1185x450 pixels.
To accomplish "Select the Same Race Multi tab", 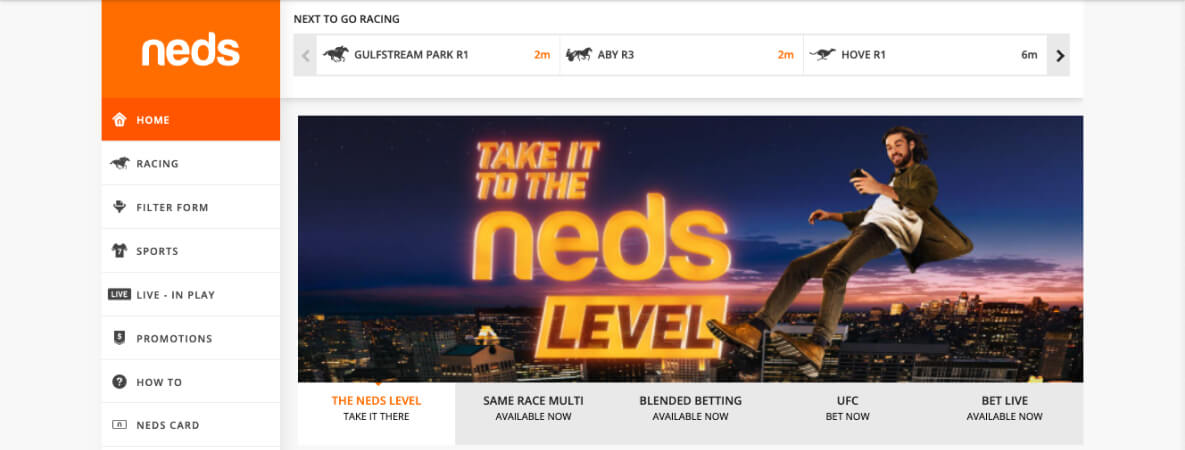I will coord(534,408).
